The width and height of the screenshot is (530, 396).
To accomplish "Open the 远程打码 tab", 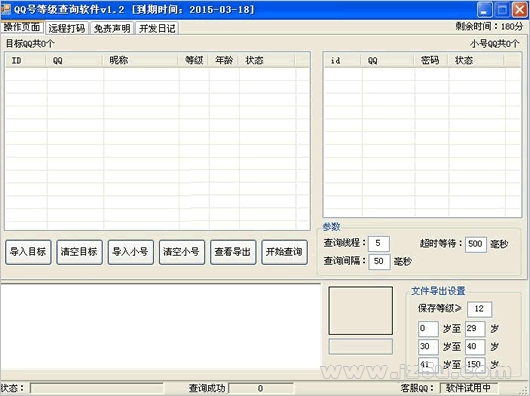I will point(67,28).
